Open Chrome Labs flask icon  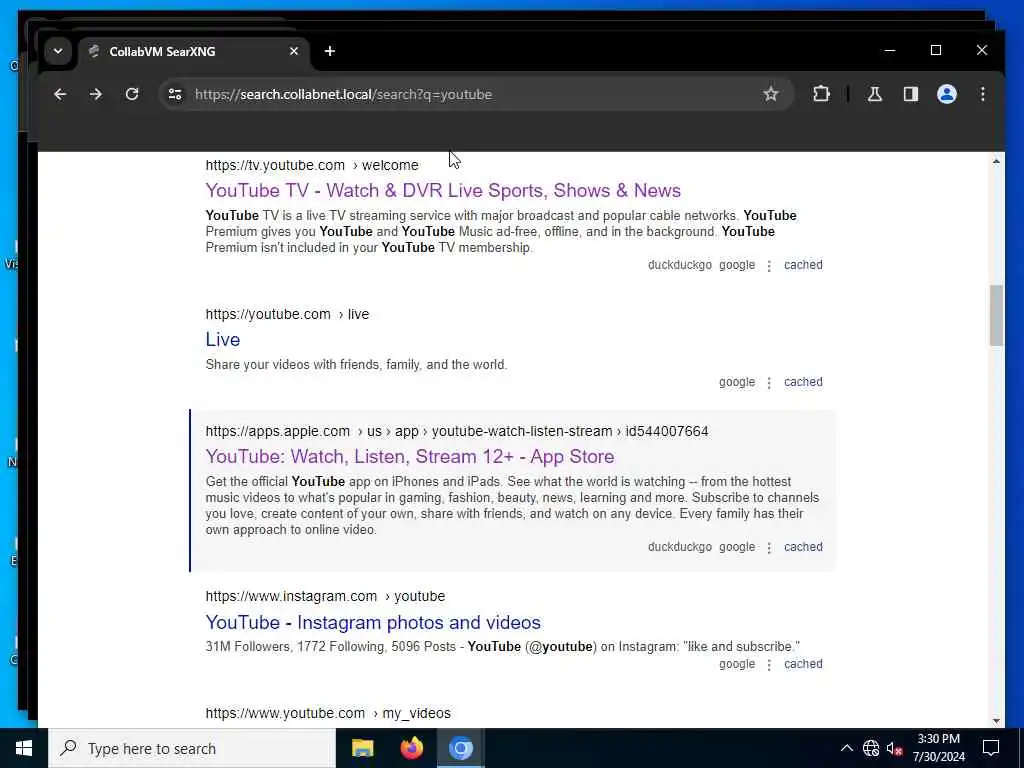[x=874, y=94]
